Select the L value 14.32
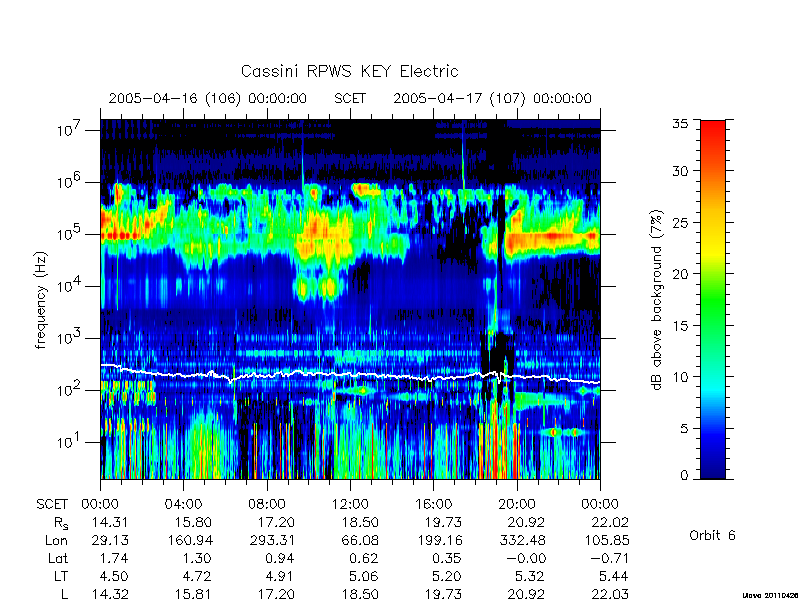Screen dimensions: 800x600 pyautogui.click(x=110, y=594)
